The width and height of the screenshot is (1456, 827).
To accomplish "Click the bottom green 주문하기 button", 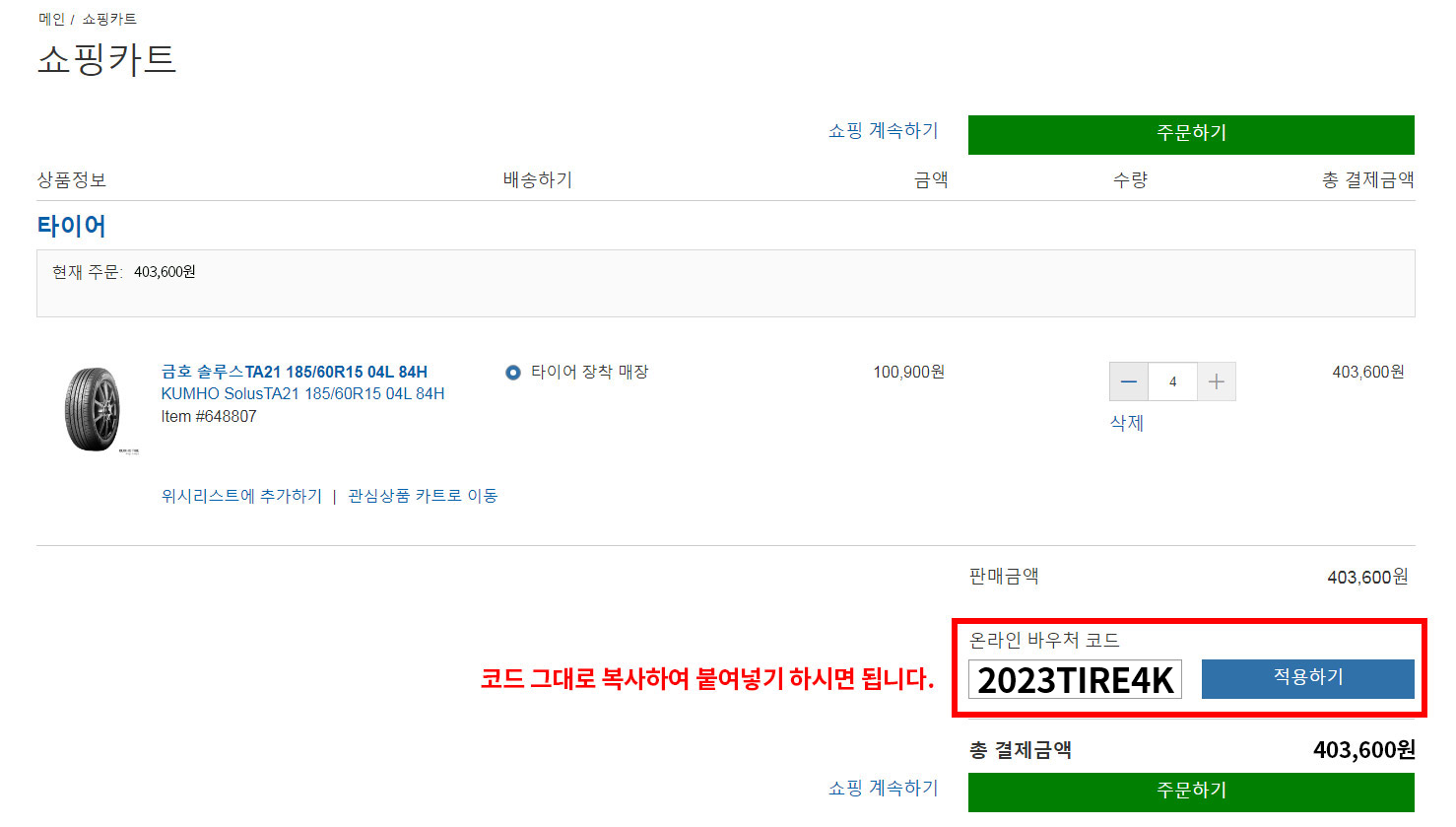I will coord(1191,792).
